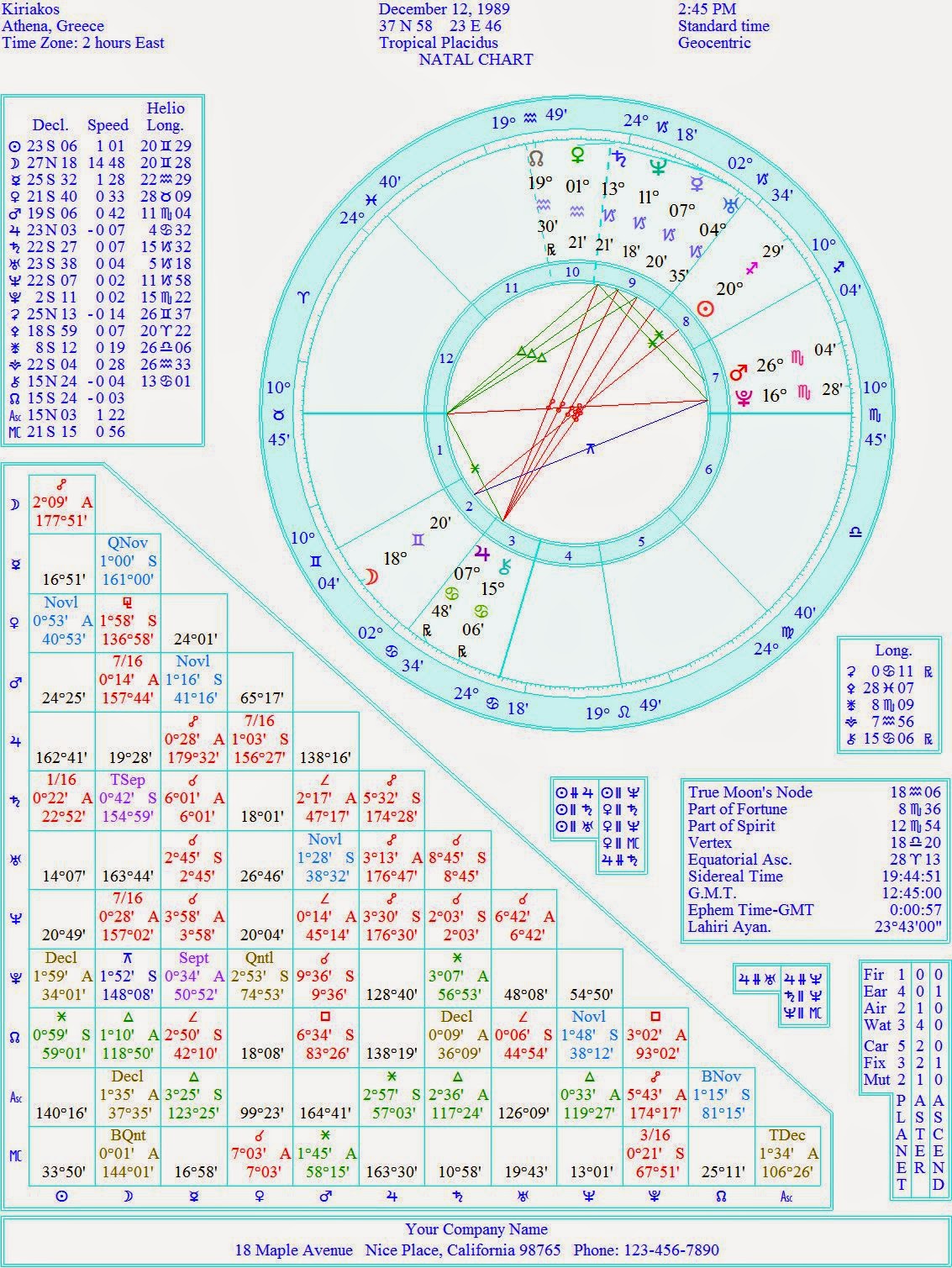Viewport: 952px width, 1268px height.
Task: Click the BQnt aspect cell
Action: pyautogui.click(x=128, y=1155)
